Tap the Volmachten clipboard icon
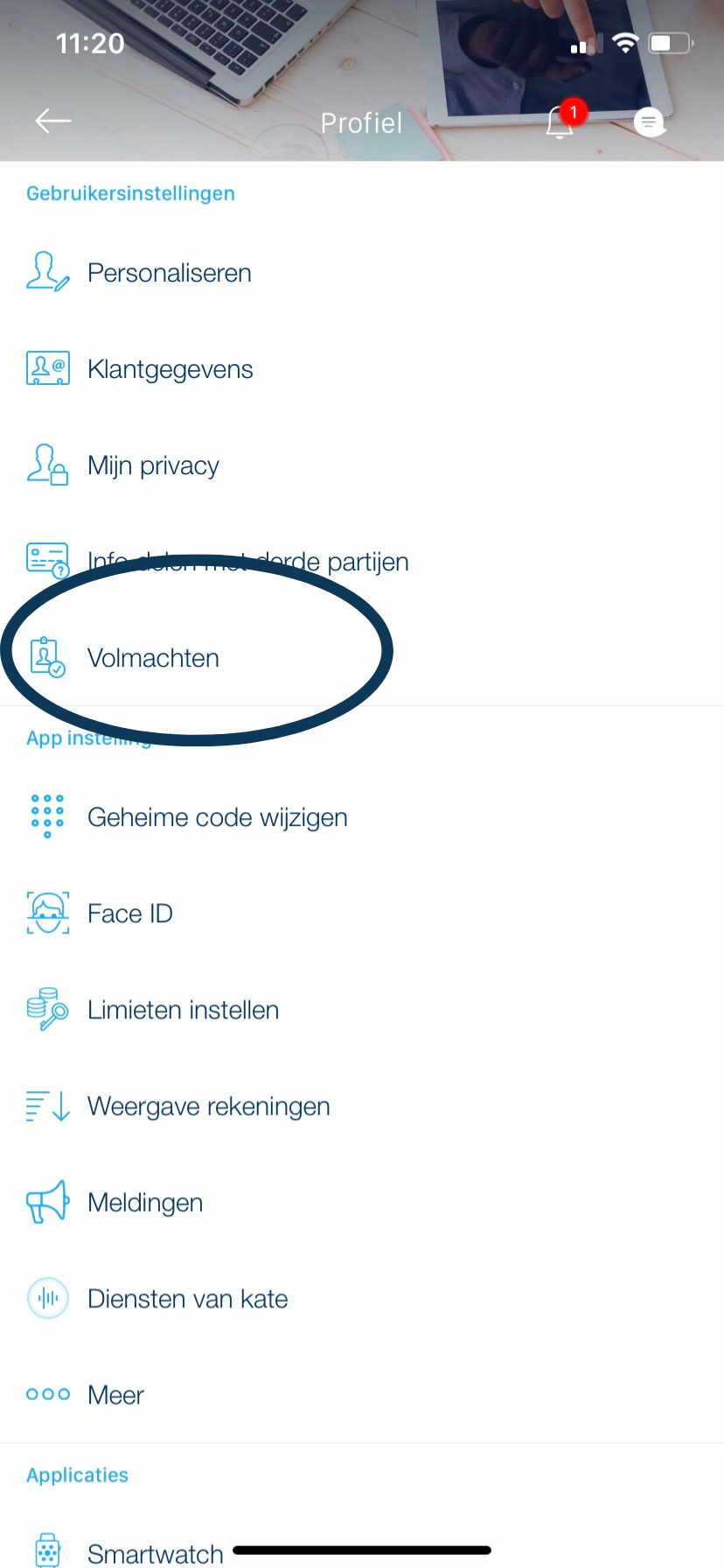 pyautogui.click(x=47, y=657)
